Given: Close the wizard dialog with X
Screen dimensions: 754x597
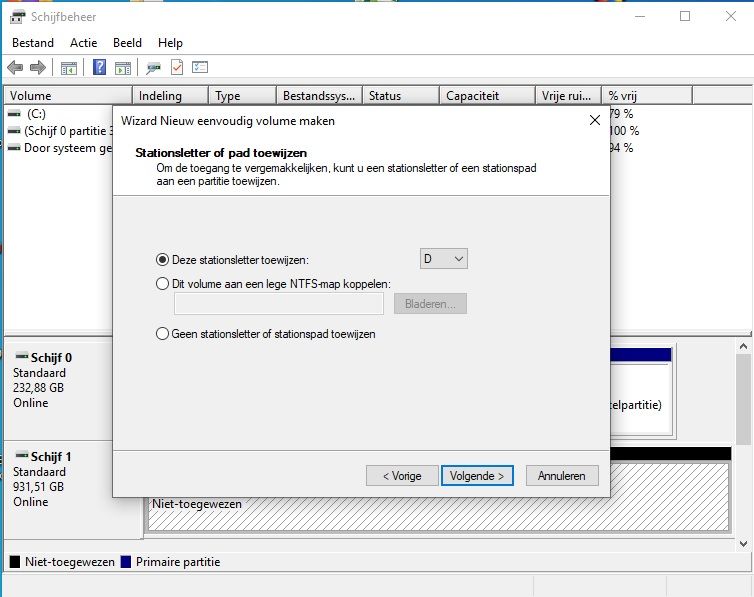Looking at the screenshot, I should pyautogui.click(x=595, y=120).
